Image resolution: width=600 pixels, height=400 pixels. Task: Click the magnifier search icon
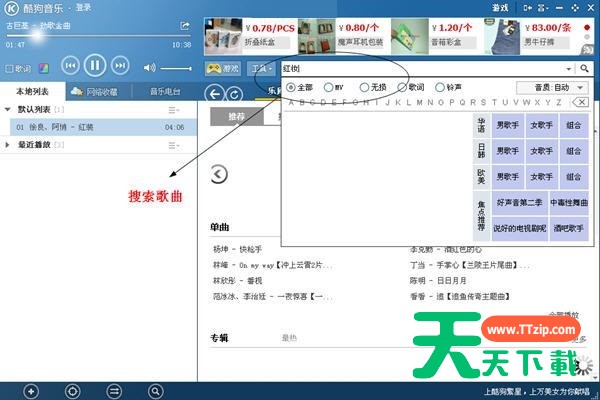coord(584,69)
